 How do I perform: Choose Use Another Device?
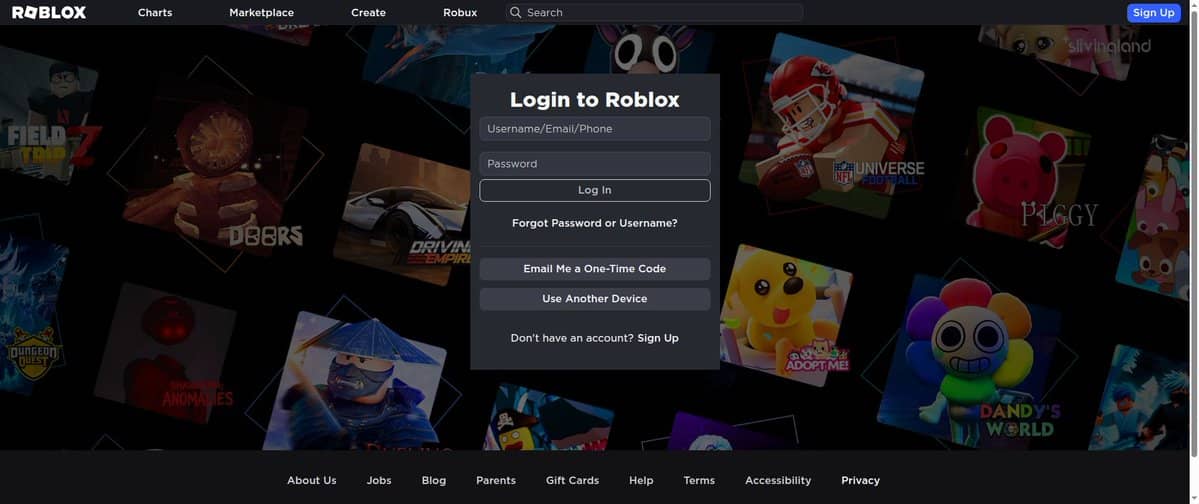(595, 299)
